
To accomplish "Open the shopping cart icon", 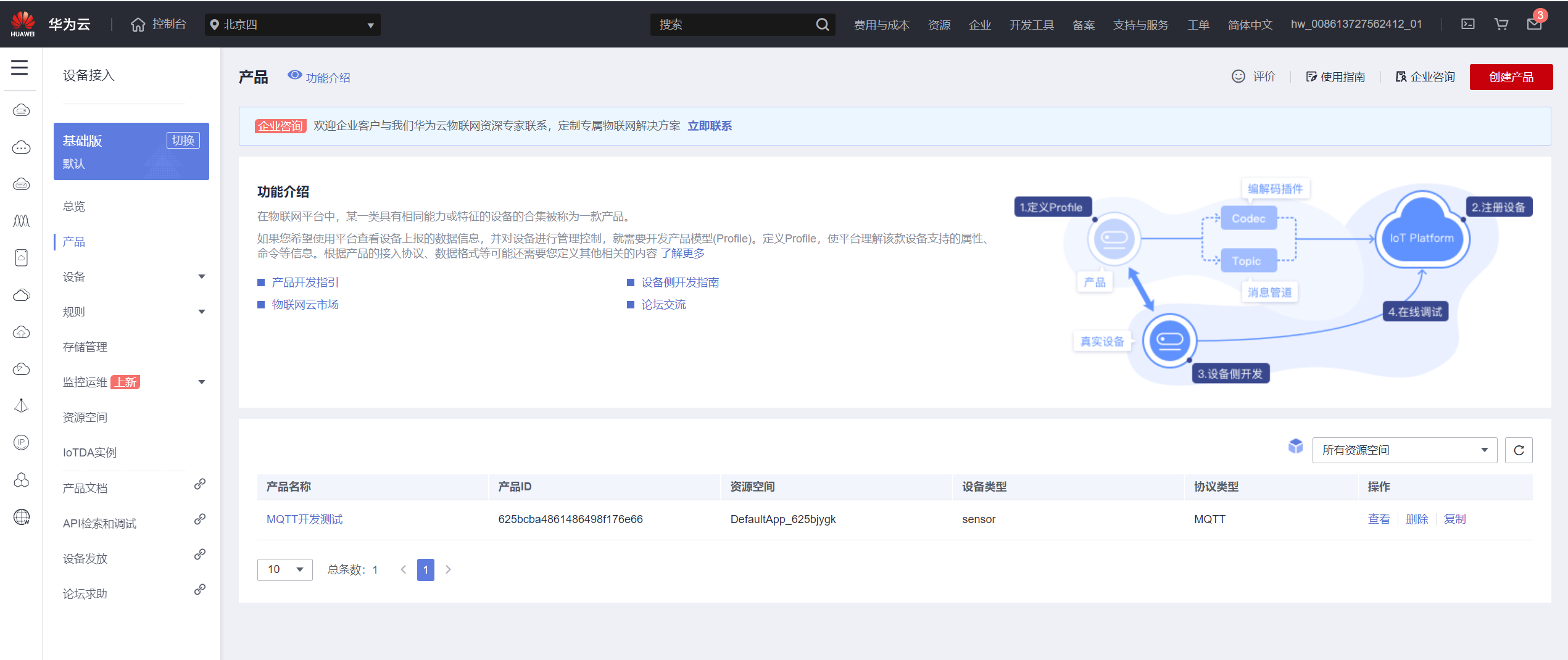I will pos(1501,24).
